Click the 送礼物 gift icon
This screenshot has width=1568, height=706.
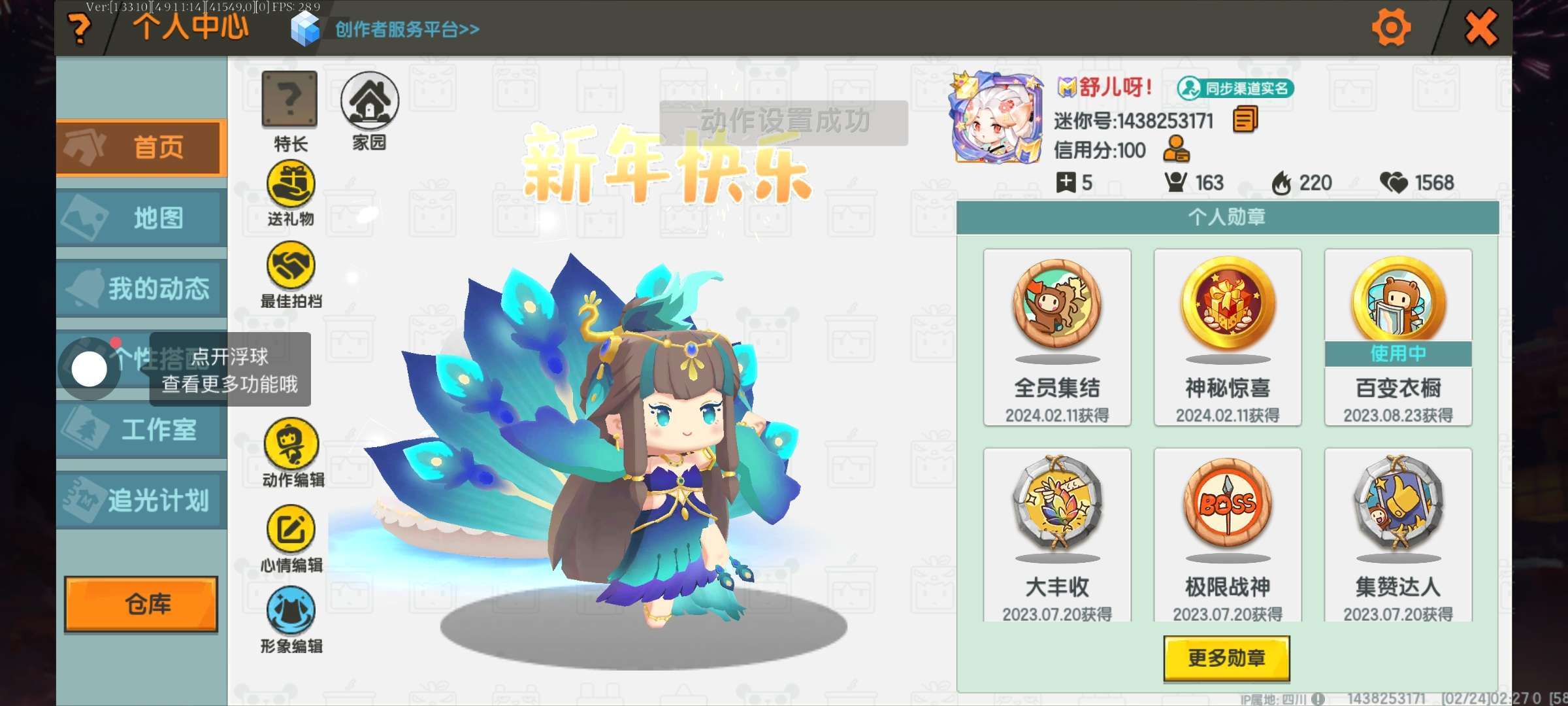coord(291,184)
